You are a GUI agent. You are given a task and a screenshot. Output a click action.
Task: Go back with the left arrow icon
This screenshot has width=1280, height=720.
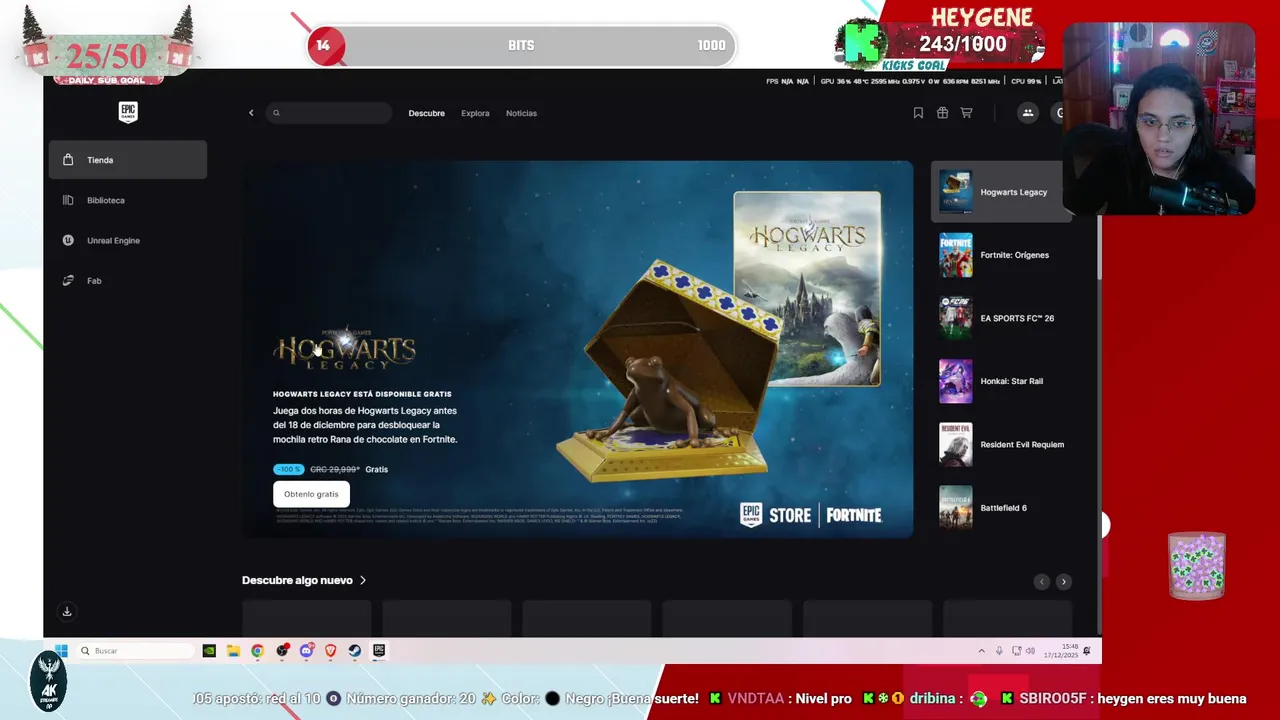tap(251, 113)
